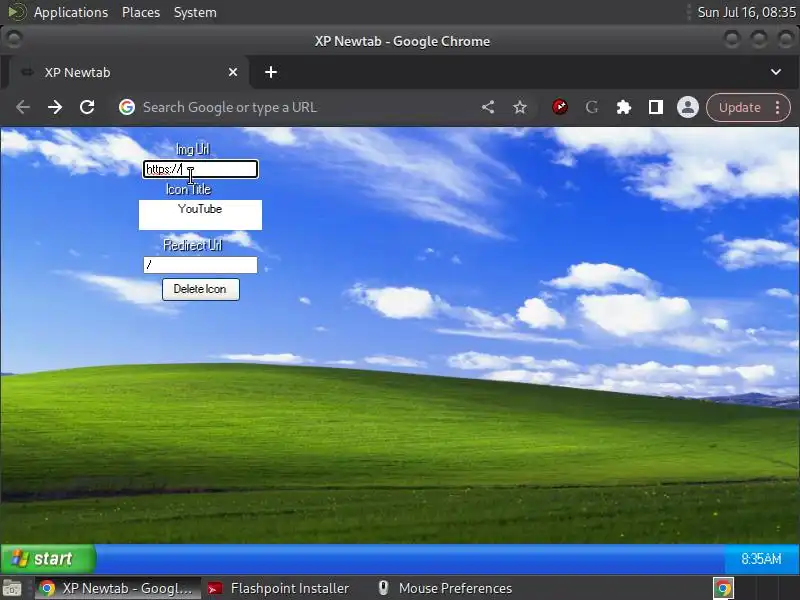Open the Applications menu

71,12
